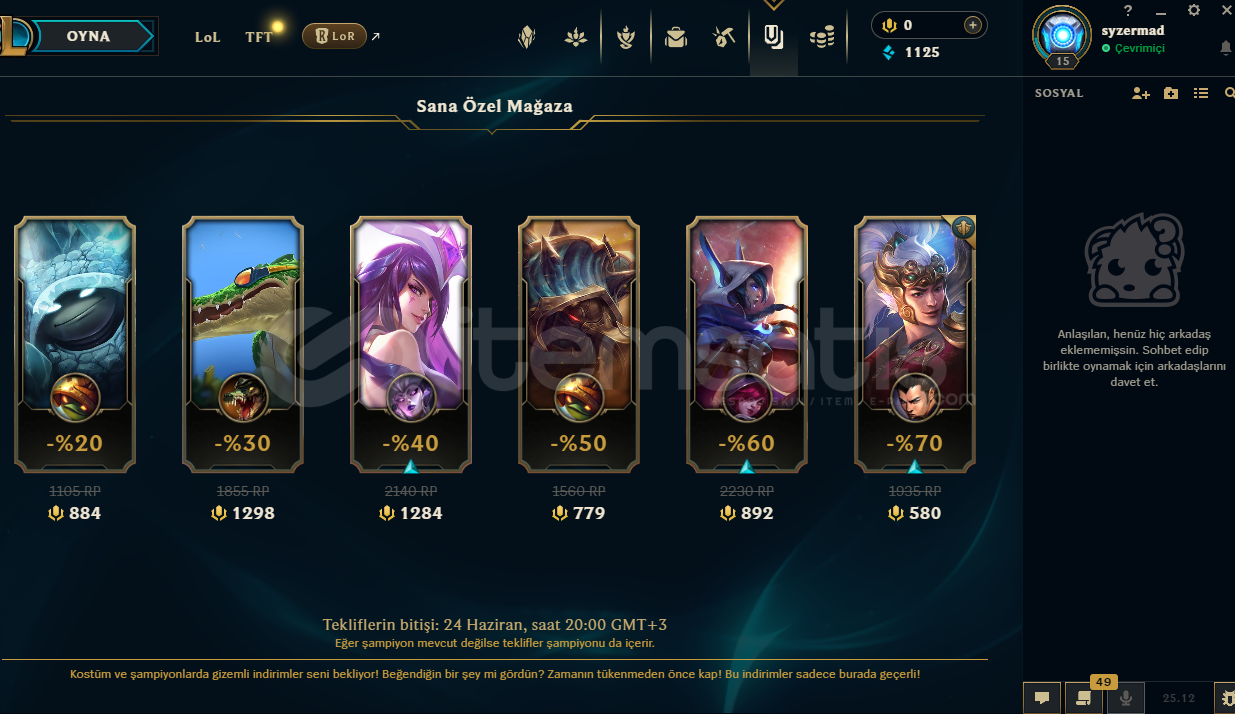Open the Collection backpack icon
1235x714 pixels.
(675, 38)
